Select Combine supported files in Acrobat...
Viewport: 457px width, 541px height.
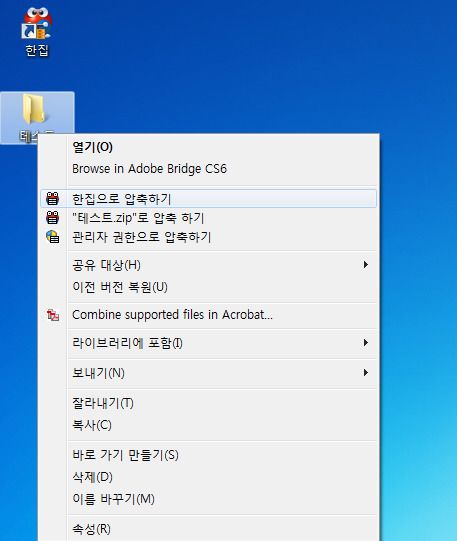tap(208, 315)
